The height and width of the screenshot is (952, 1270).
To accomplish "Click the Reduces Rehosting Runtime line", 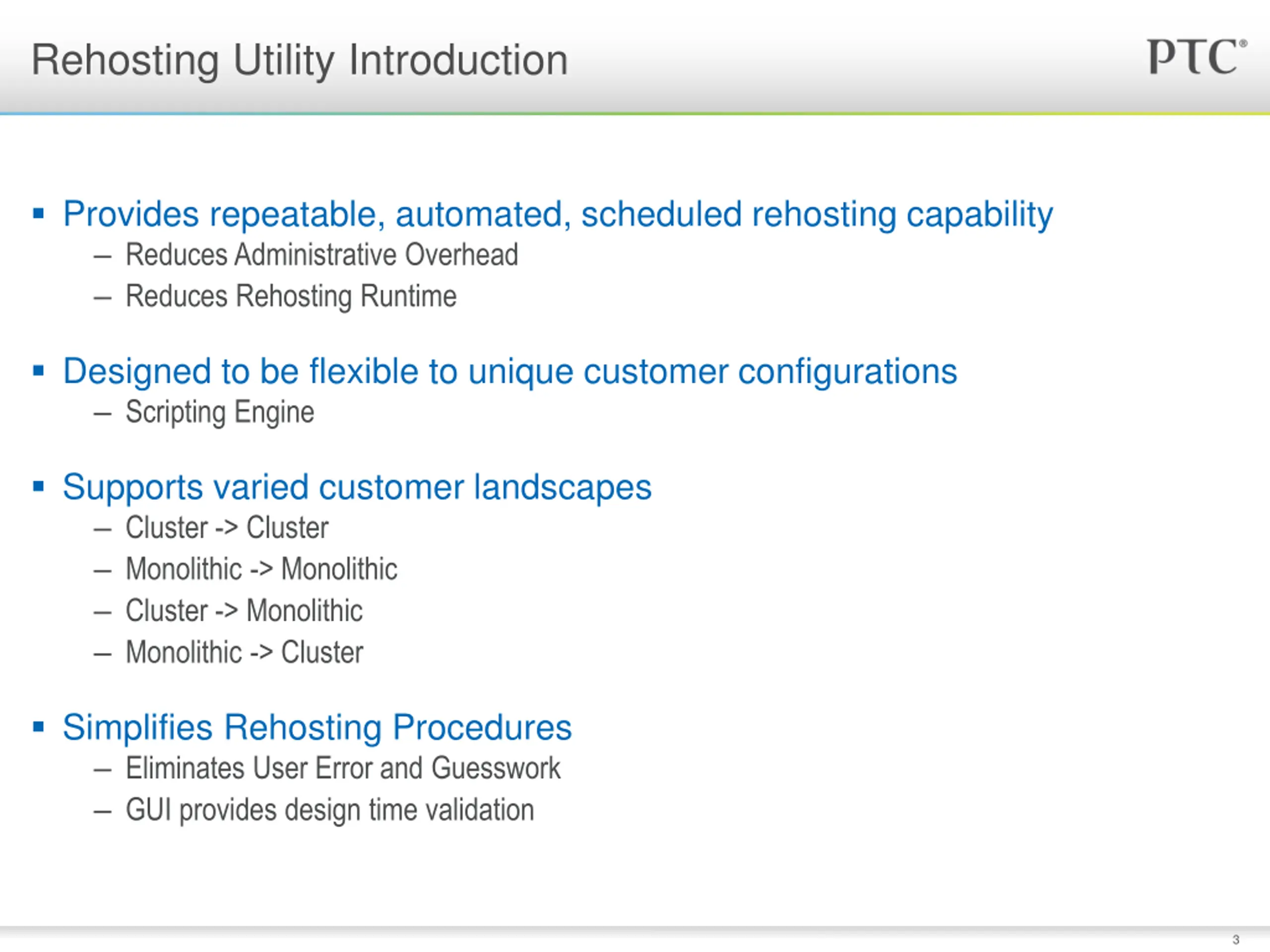I will (x=291, y=297).
